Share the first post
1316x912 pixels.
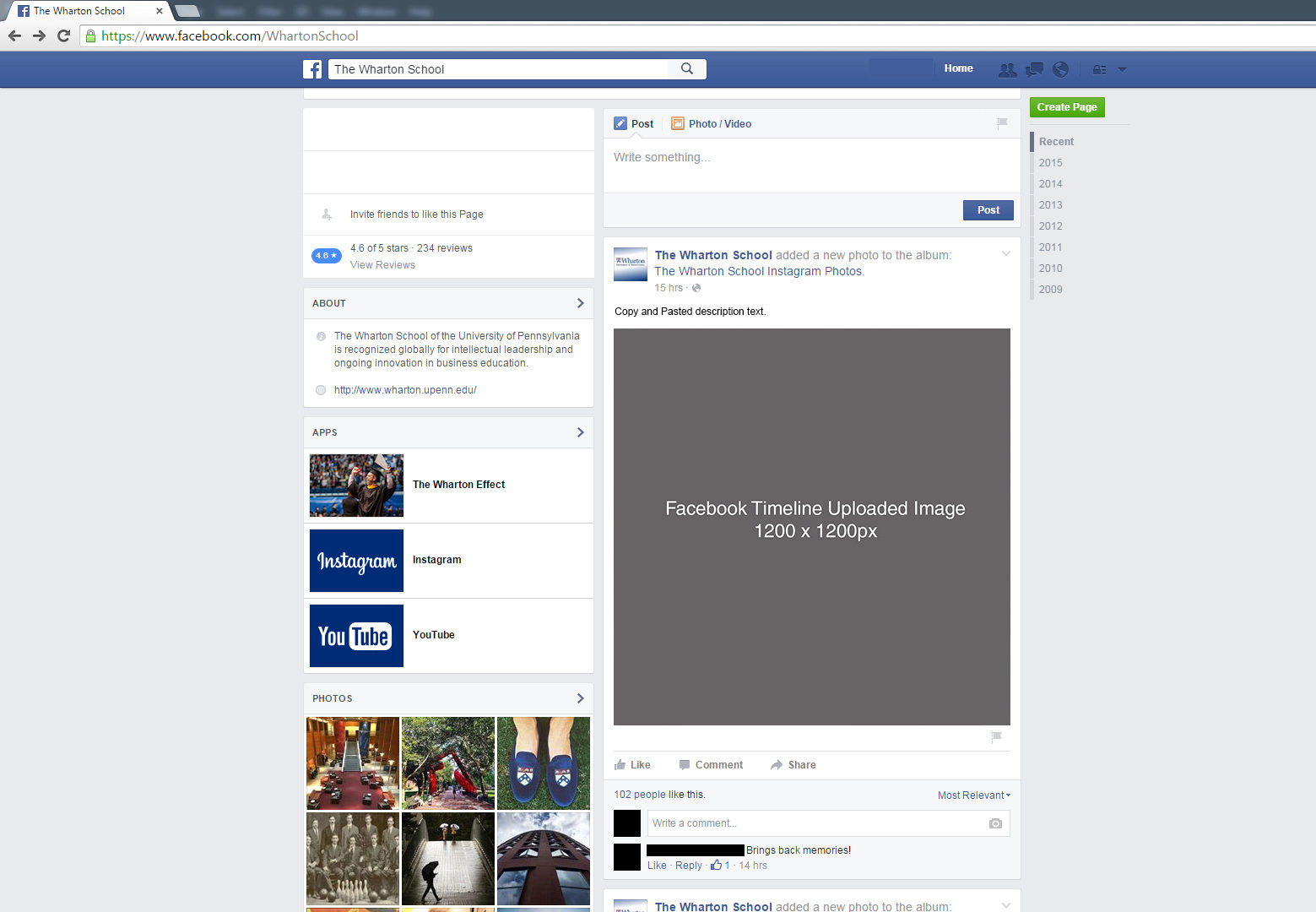pyautogui.click(x=793, y=765)
